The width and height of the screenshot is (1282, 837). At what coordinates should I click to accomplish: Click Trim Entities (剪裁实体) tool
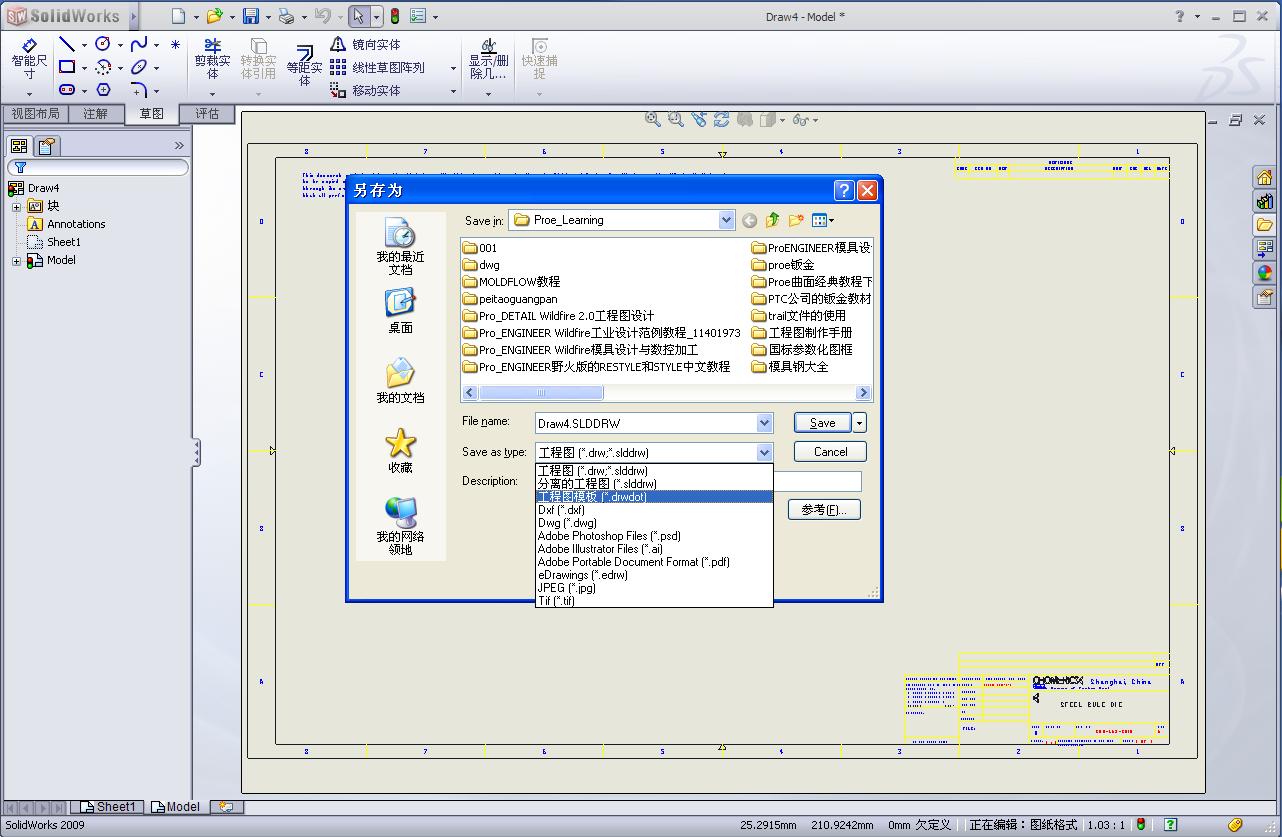point(212,60)
